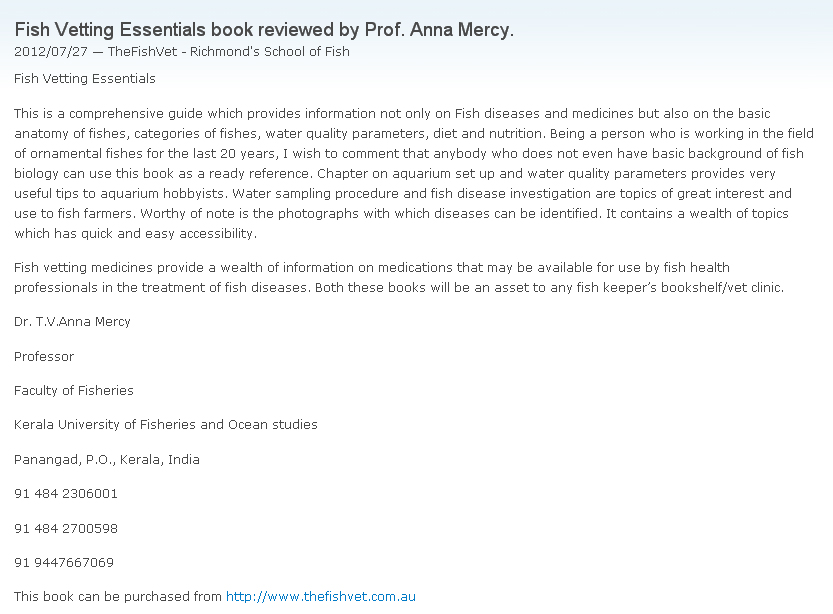Open the thefishvet.com.au purchase link

coord(320,597)
